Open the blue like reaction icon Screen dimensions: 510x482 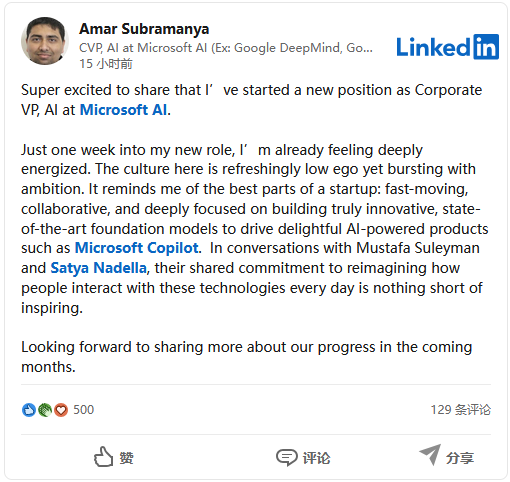click(x=29, y=410)
